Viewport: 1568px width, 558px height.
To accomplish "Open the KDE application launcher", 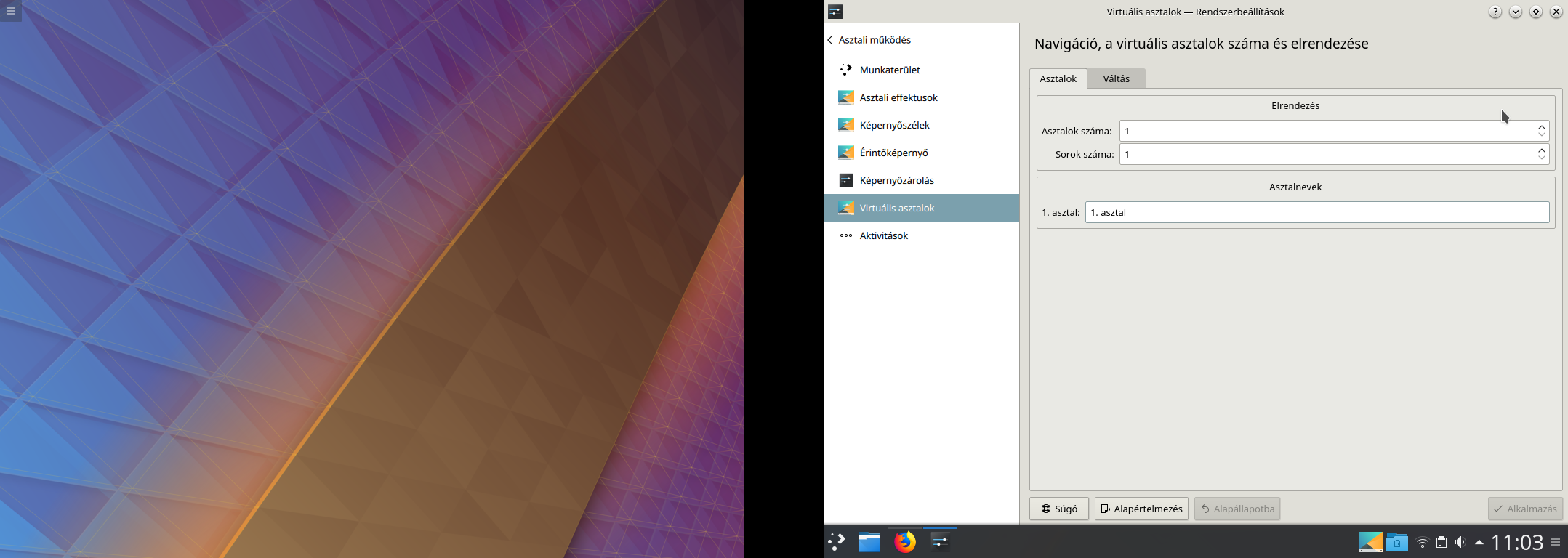I will tap(837, 542).
